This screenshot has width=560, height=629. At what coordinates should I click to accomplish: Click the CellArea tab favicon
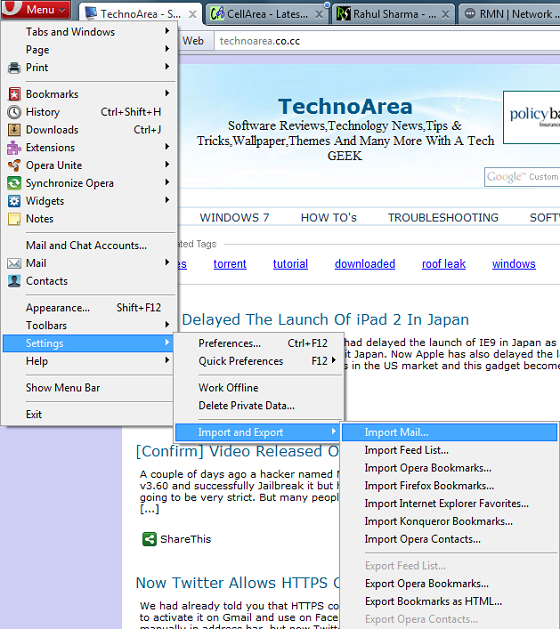click(217, 14)
